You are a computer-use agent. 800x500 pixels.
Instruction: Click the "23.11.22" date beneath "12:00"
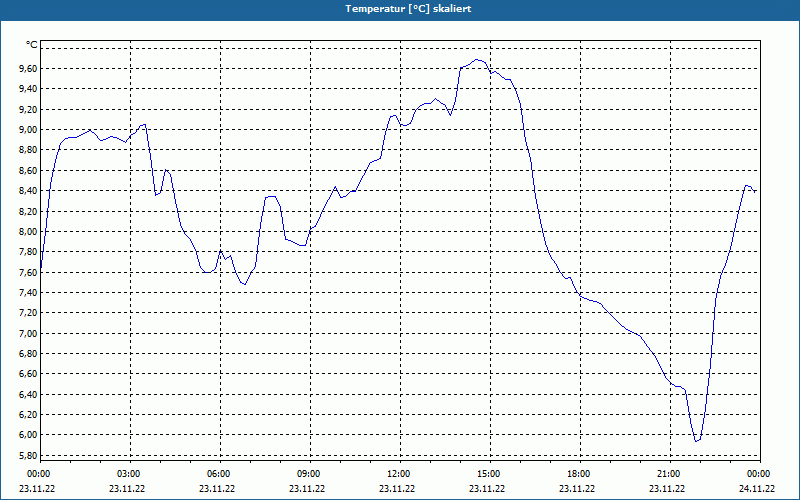(397, 488)
